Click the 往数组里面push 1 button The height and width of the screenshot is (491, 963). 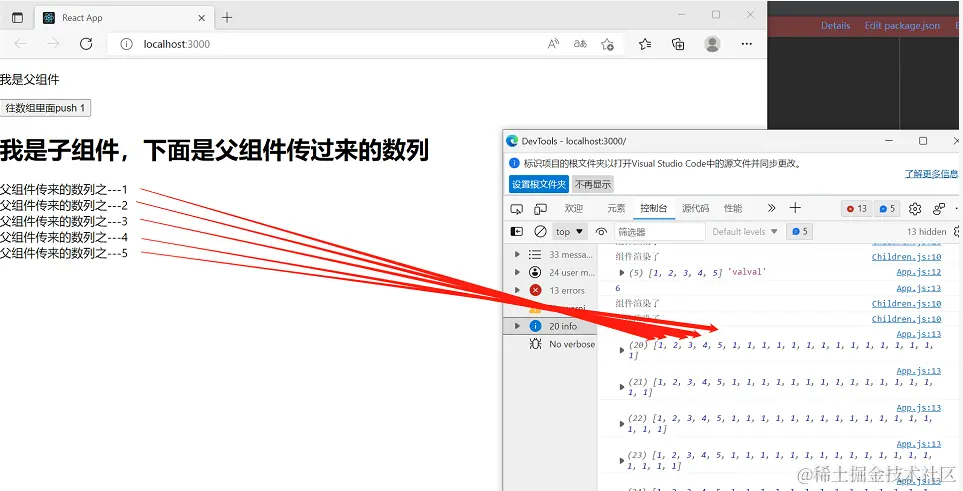click(45, 108)
